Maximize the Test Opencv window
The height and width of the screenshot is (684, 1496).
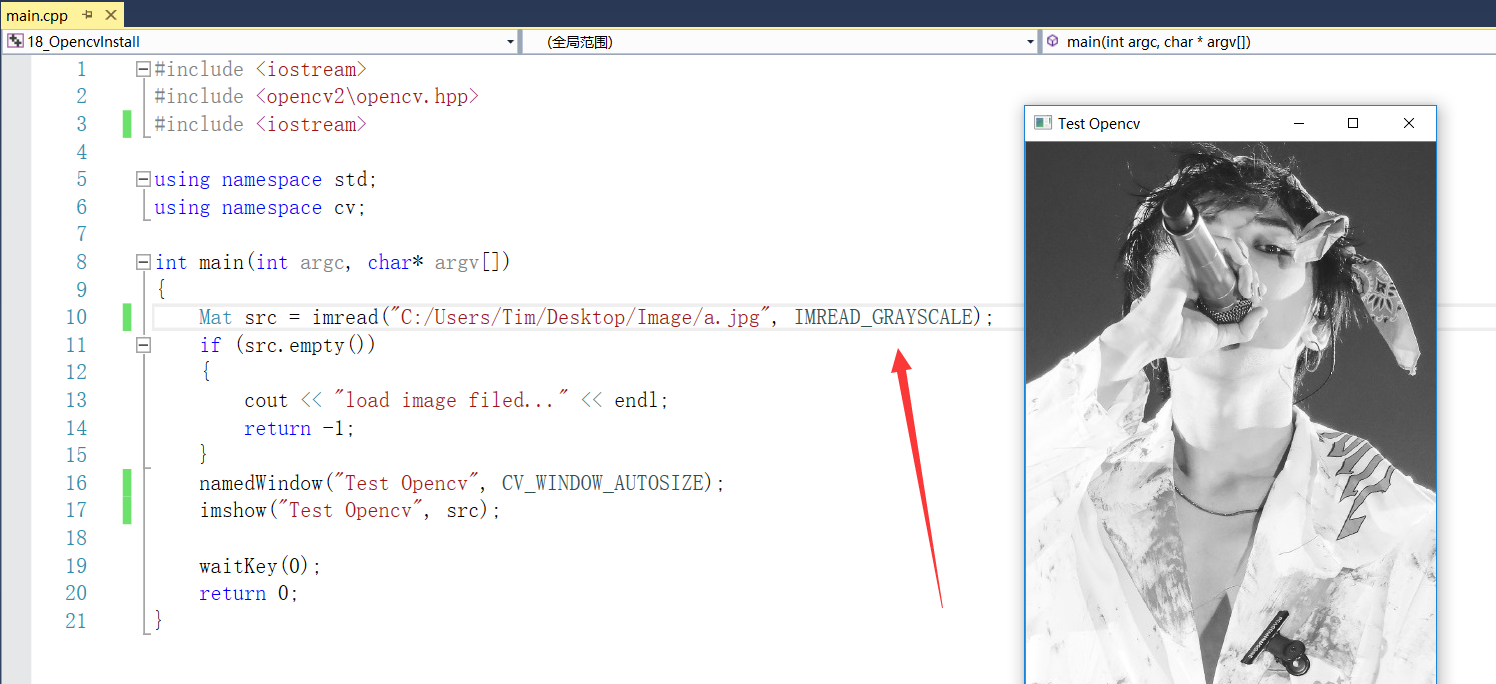pyautogui.click(x=1353, y=123)
